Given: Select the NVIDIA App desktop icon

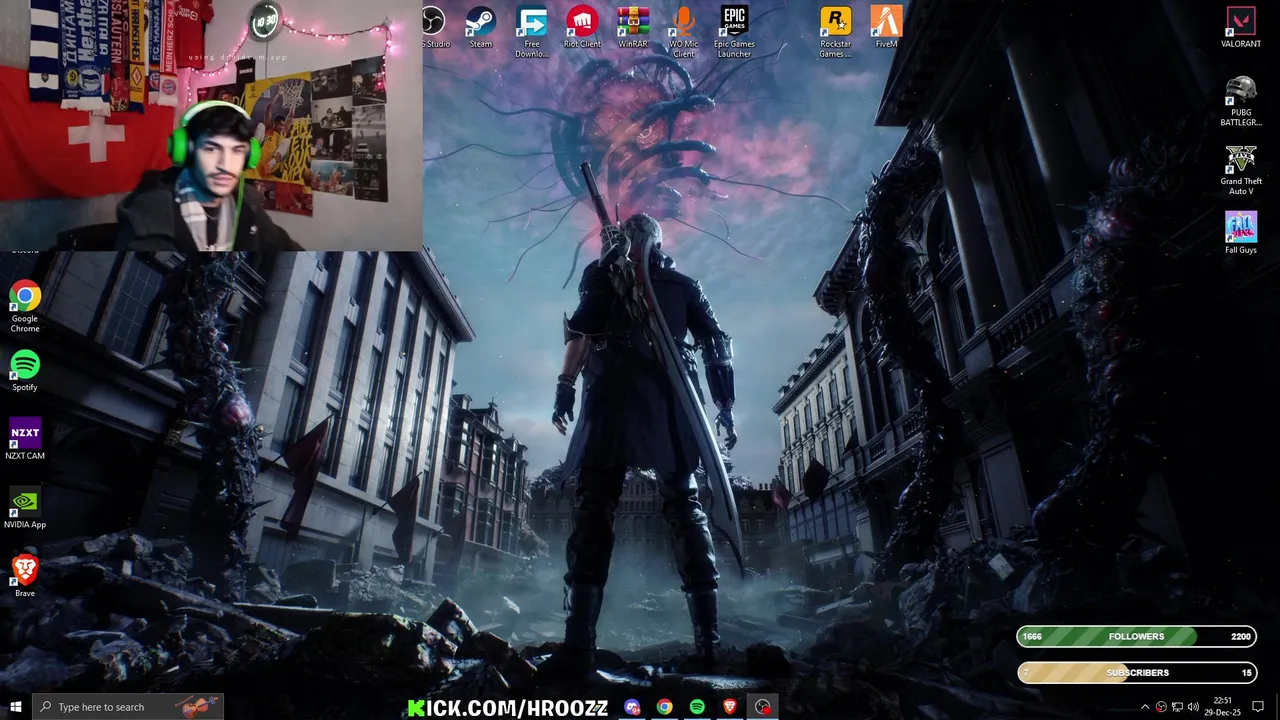Looking at the screenshot, I should coord(25,508).
